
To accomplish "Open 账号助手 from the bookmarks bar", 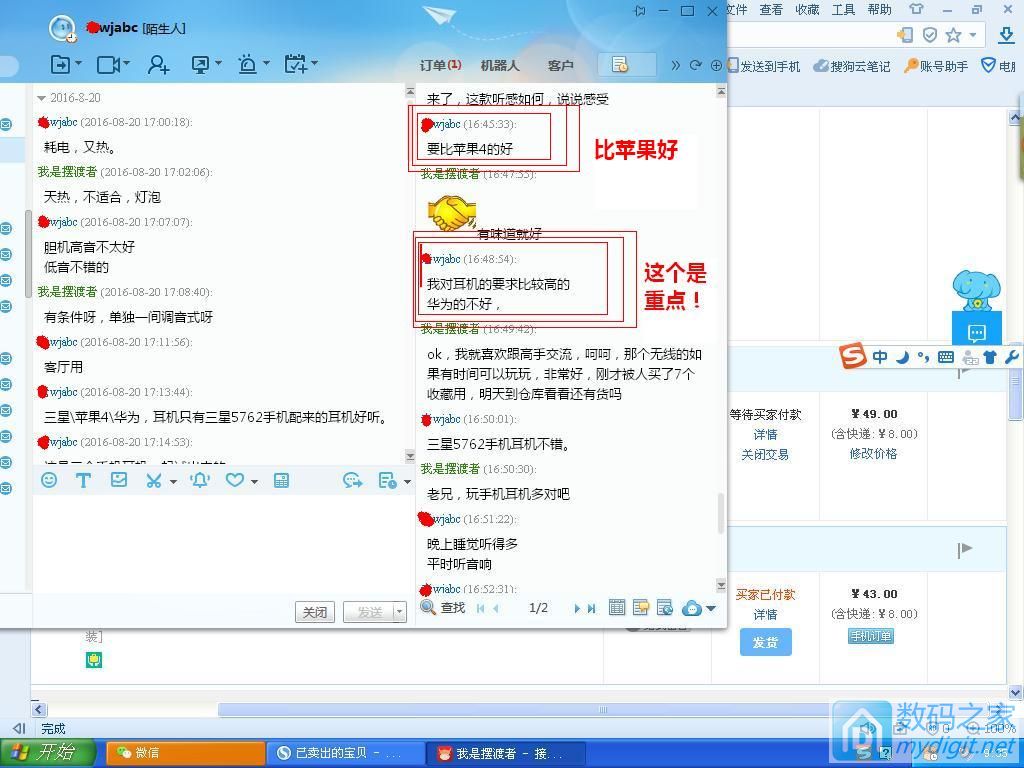I will tap(936, 66).
